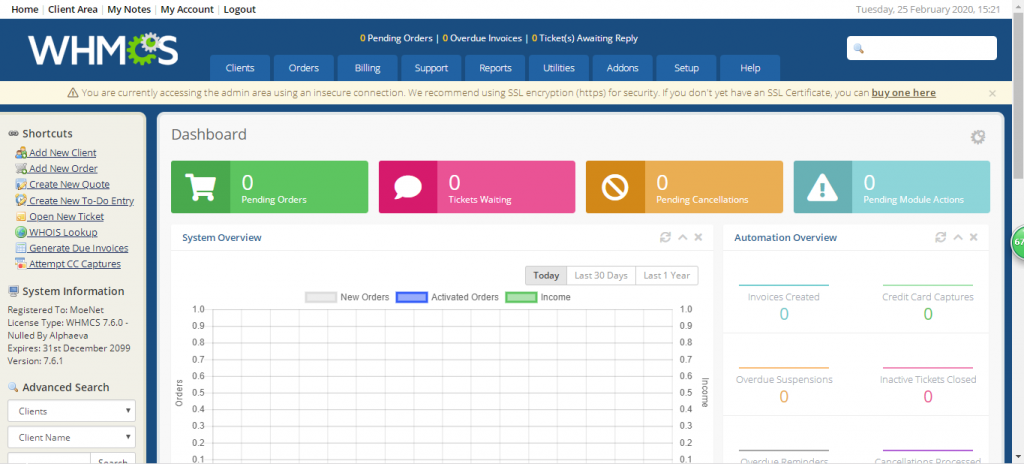Dismiss the insecure connection warning banner
Viewport: 1024px width, 464px height.
pos(992,93)
